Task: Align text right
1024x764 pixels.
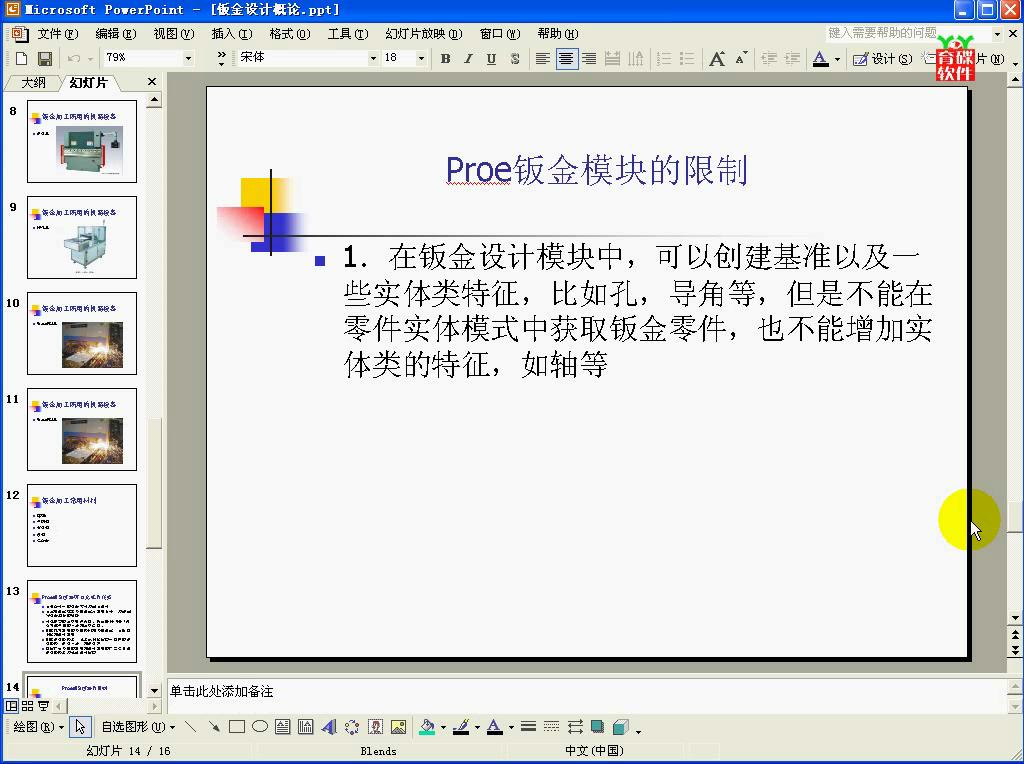Action: coord(589,59)
